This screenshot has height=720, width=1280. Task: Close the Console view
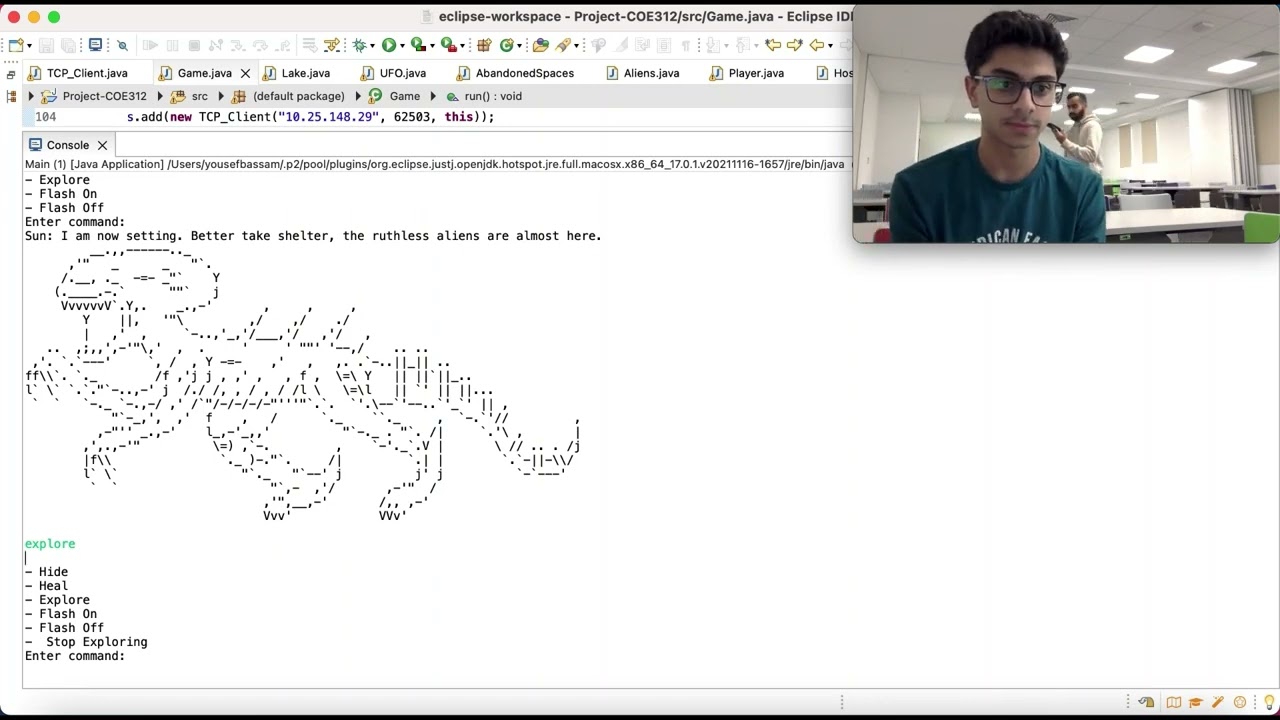[102, 145]
